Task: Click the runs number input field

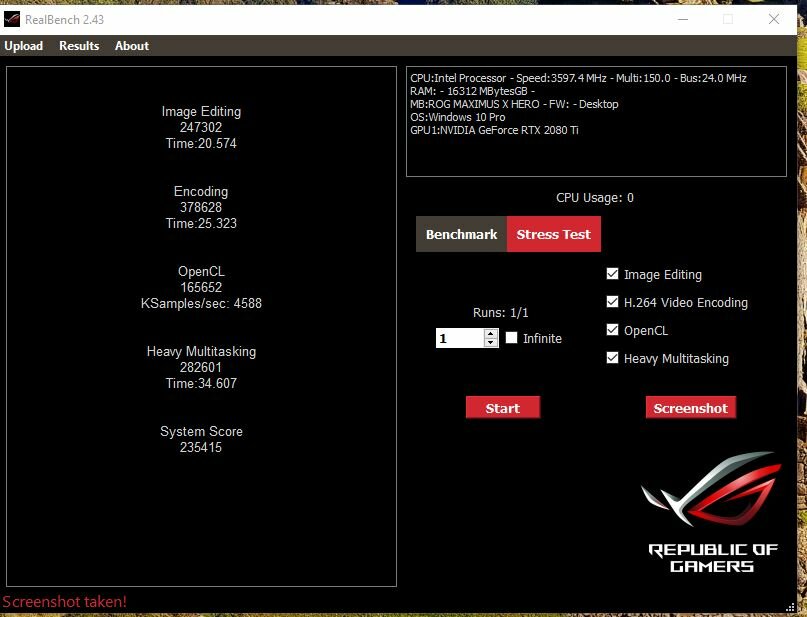Action: pyautogui.click(x=460, y=338)
